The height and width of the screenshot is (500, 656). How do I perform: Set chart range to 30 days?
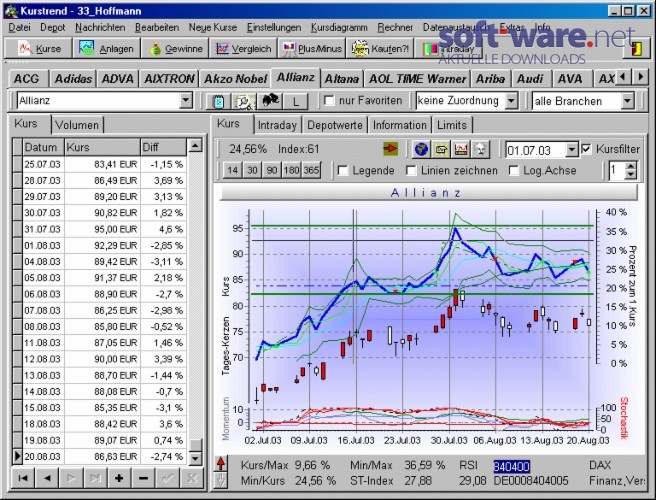pyautogui.click(x=252, y=170)
